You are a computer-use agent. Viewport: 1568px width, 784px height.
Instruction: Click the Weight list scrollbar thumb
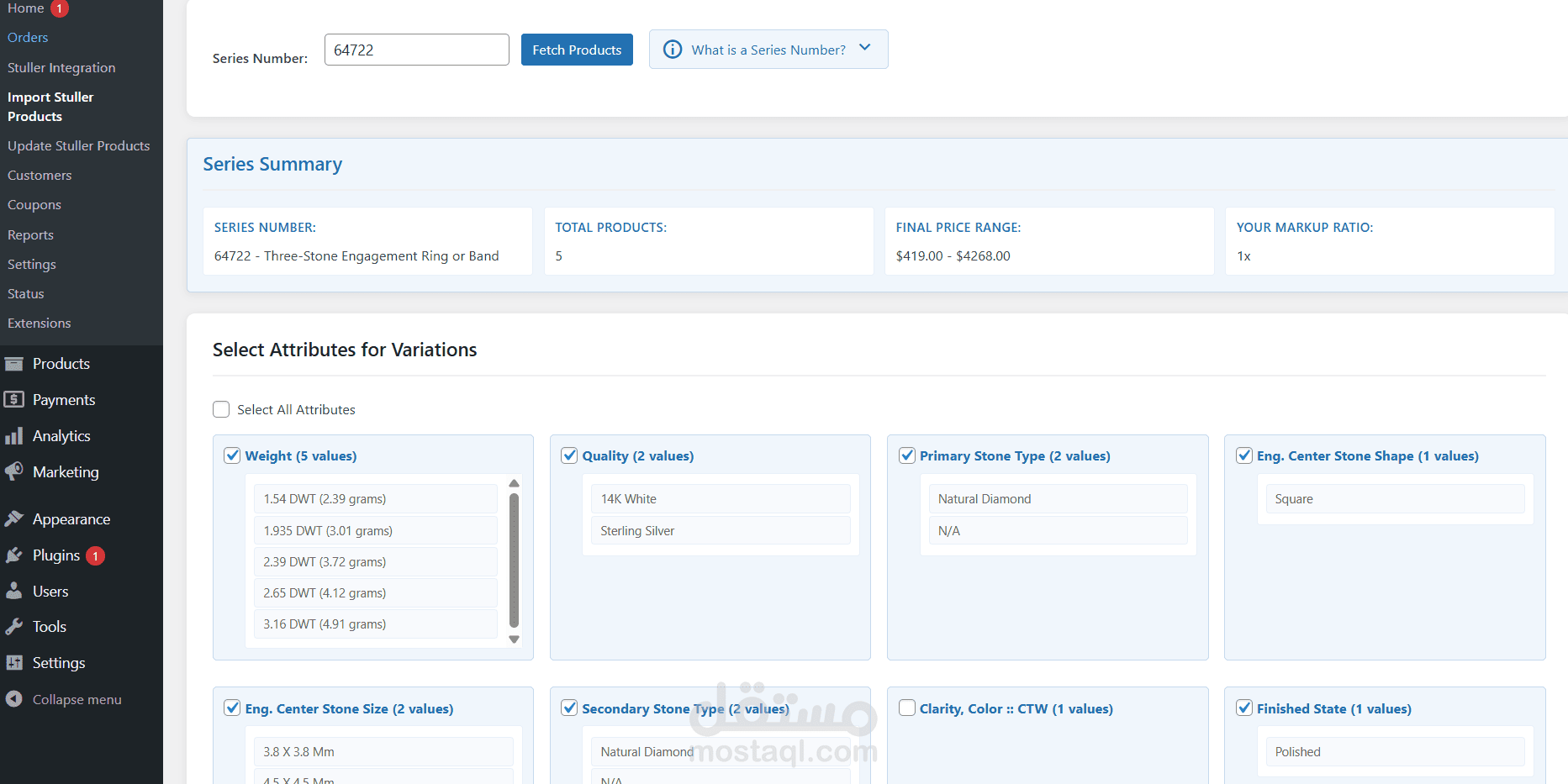(514, 560)
